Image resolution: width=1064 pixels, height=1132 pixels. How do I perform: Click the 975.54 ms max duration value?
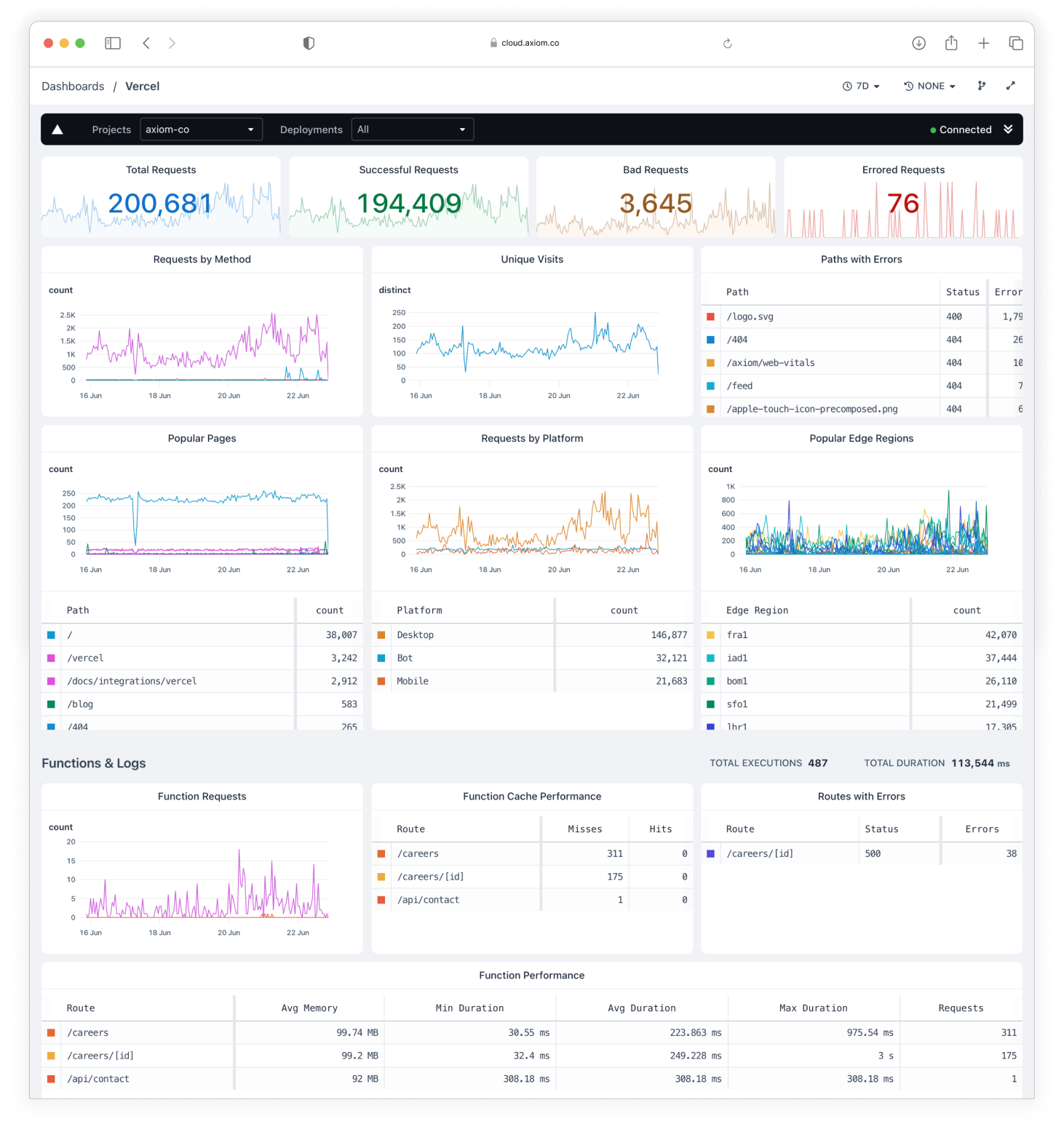(870, 1033)
